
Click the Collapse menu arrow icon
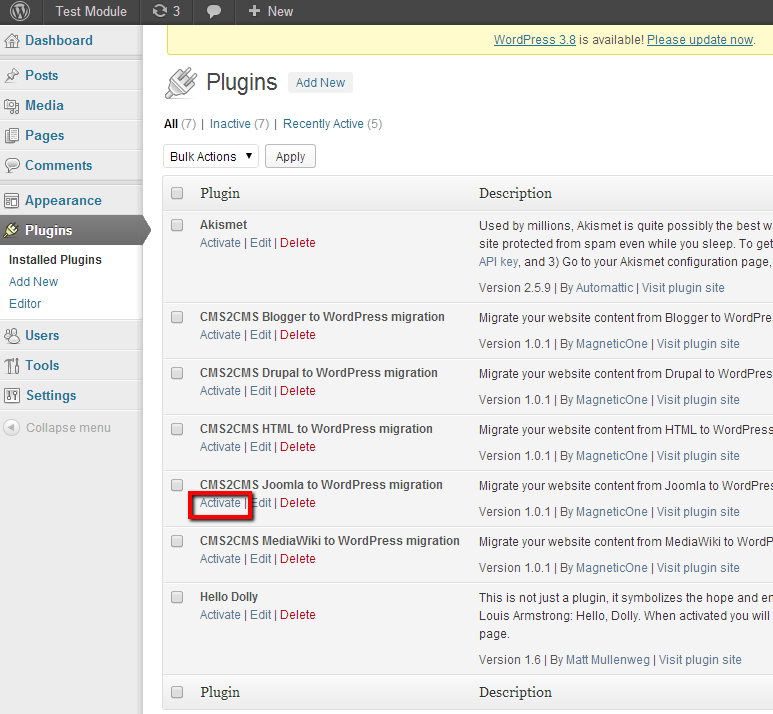click(12, 427)
